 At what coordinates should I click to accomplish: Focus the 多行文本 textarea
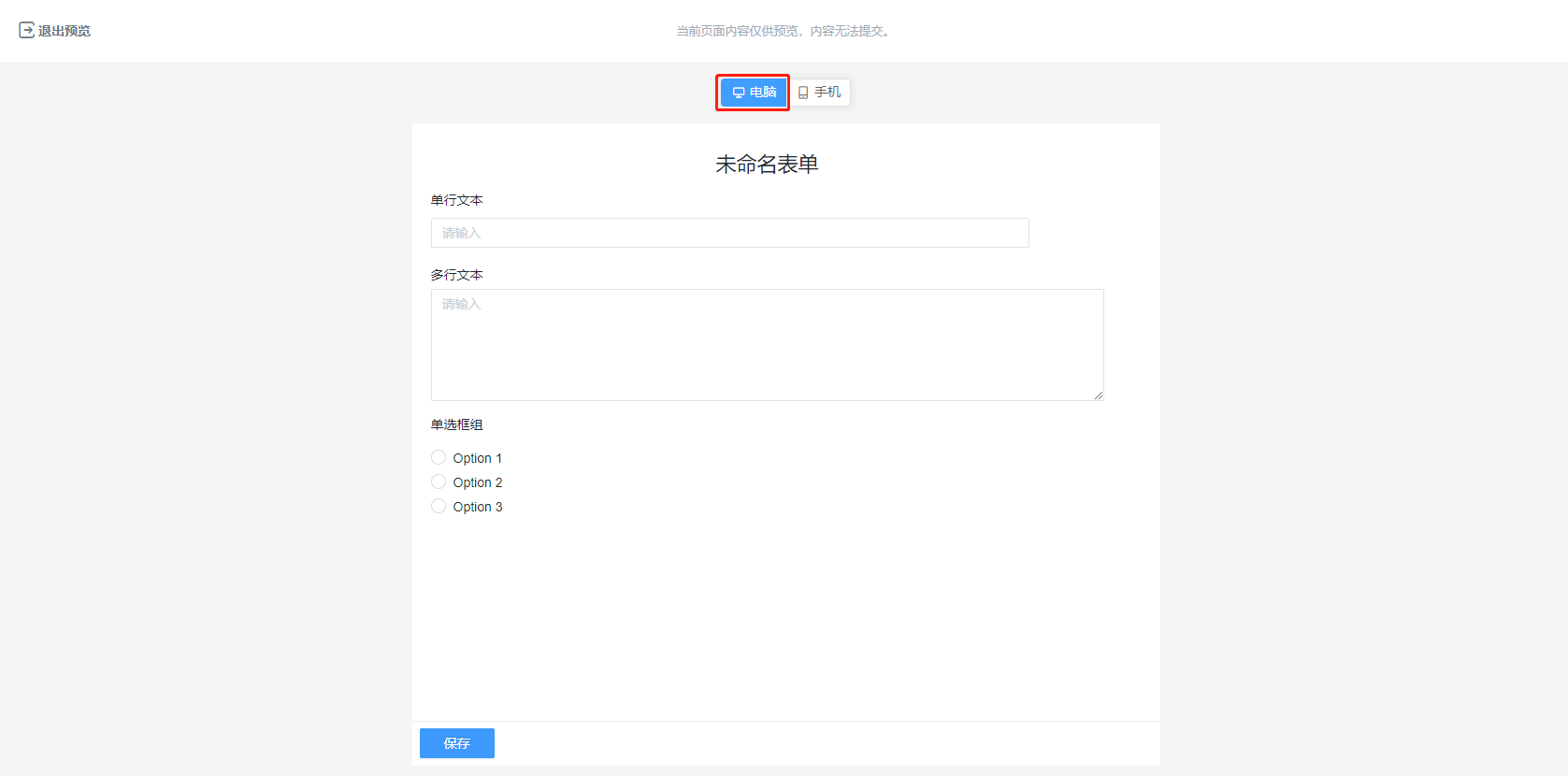click(767, 345)
